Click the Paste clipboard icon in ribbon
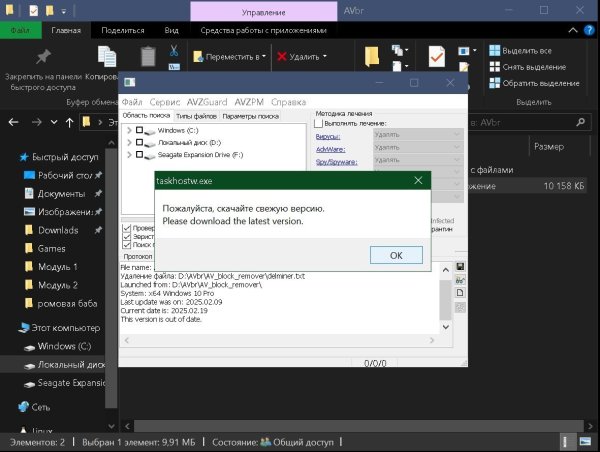This screenshot has height=452, width=600. coord(148,57)
